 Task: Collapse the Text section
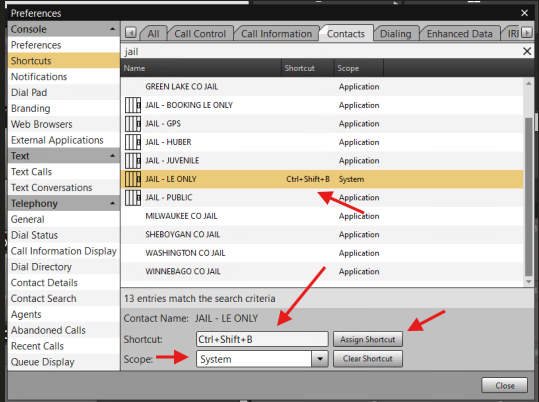(x=112, y=156)
